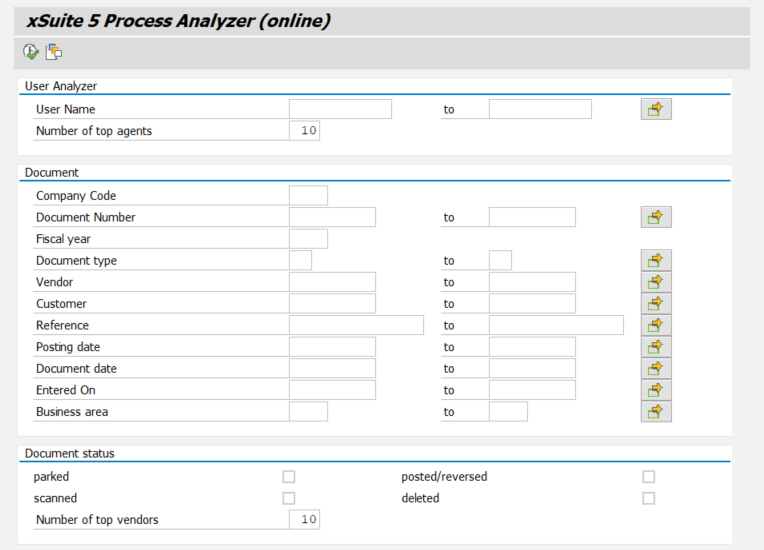Click the Vendor from field

[x=332, y=282]
